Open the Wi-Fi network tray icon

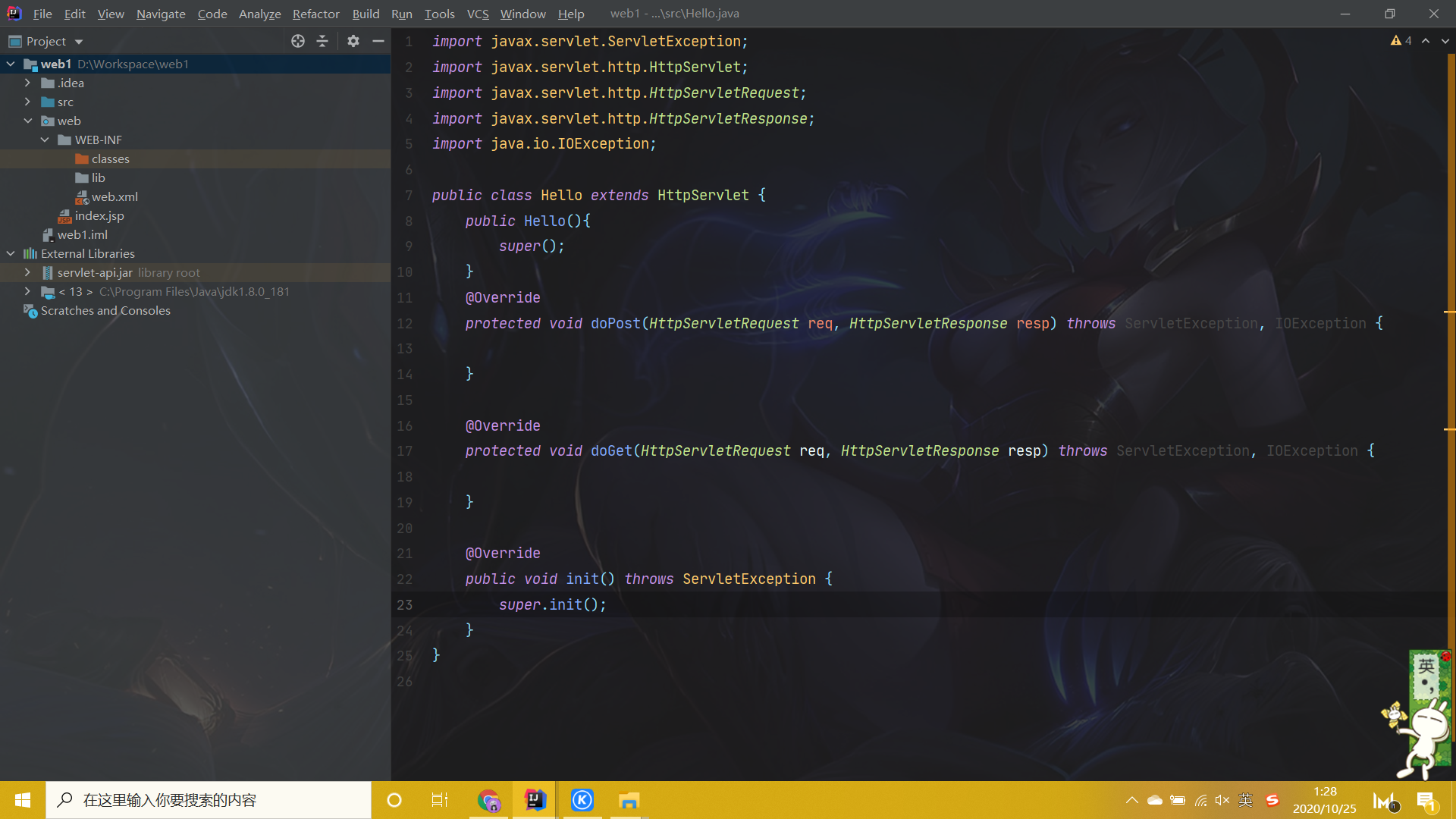click(1200, 800)
